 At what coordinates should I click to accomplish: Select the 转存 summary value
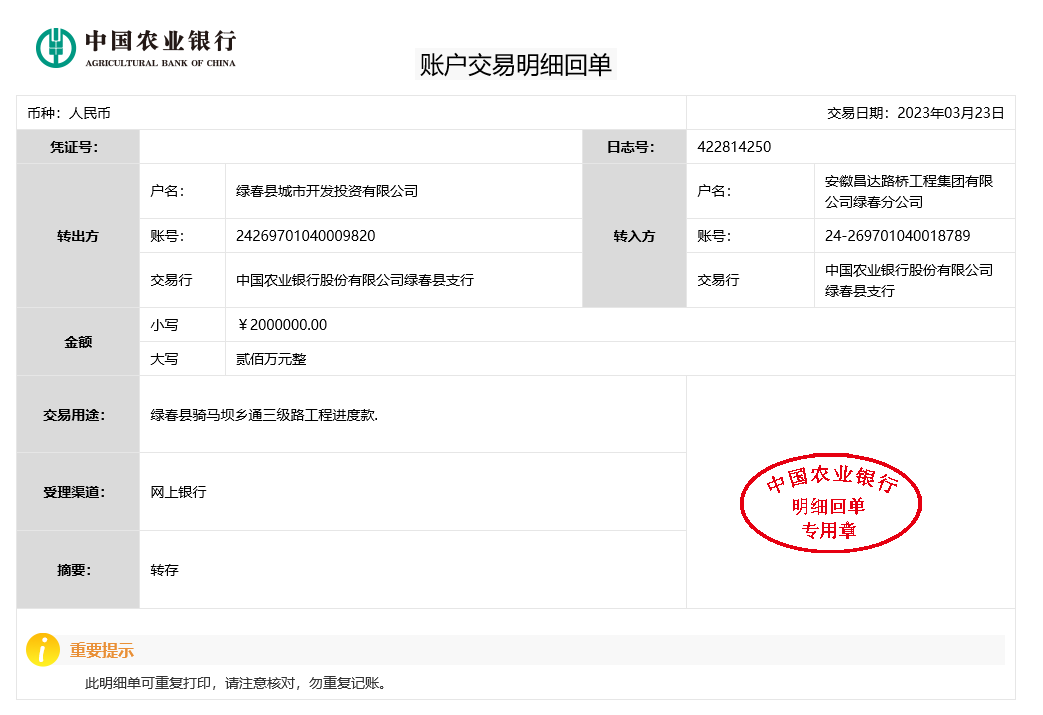pyautogui.click(x=164, y=570)
